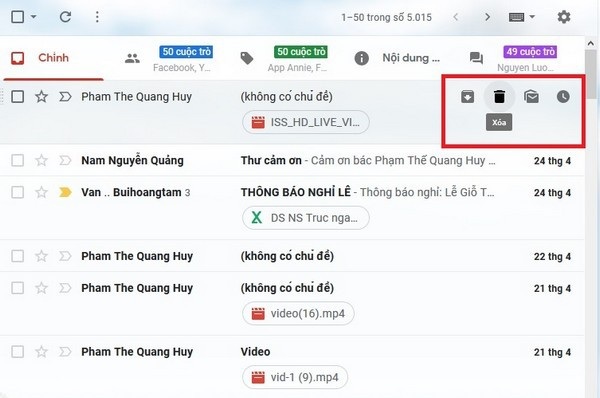
Task: Snooze the hovered email clock icon
Action: [x=563, y=97]
